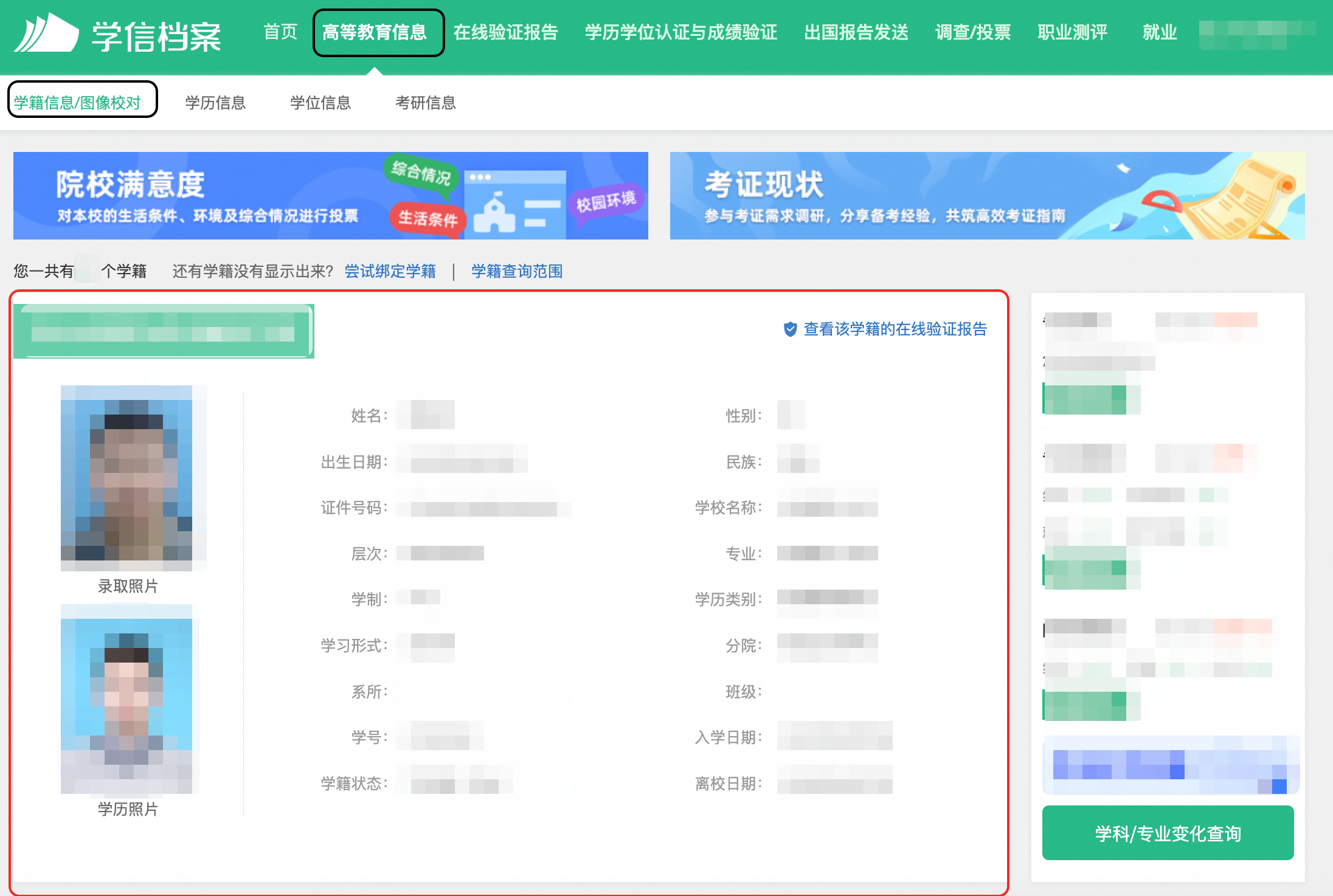This screenshot has height=896, width=1333.
Task: Open 出国报告发送 menu item
Action: pos(856,32)
